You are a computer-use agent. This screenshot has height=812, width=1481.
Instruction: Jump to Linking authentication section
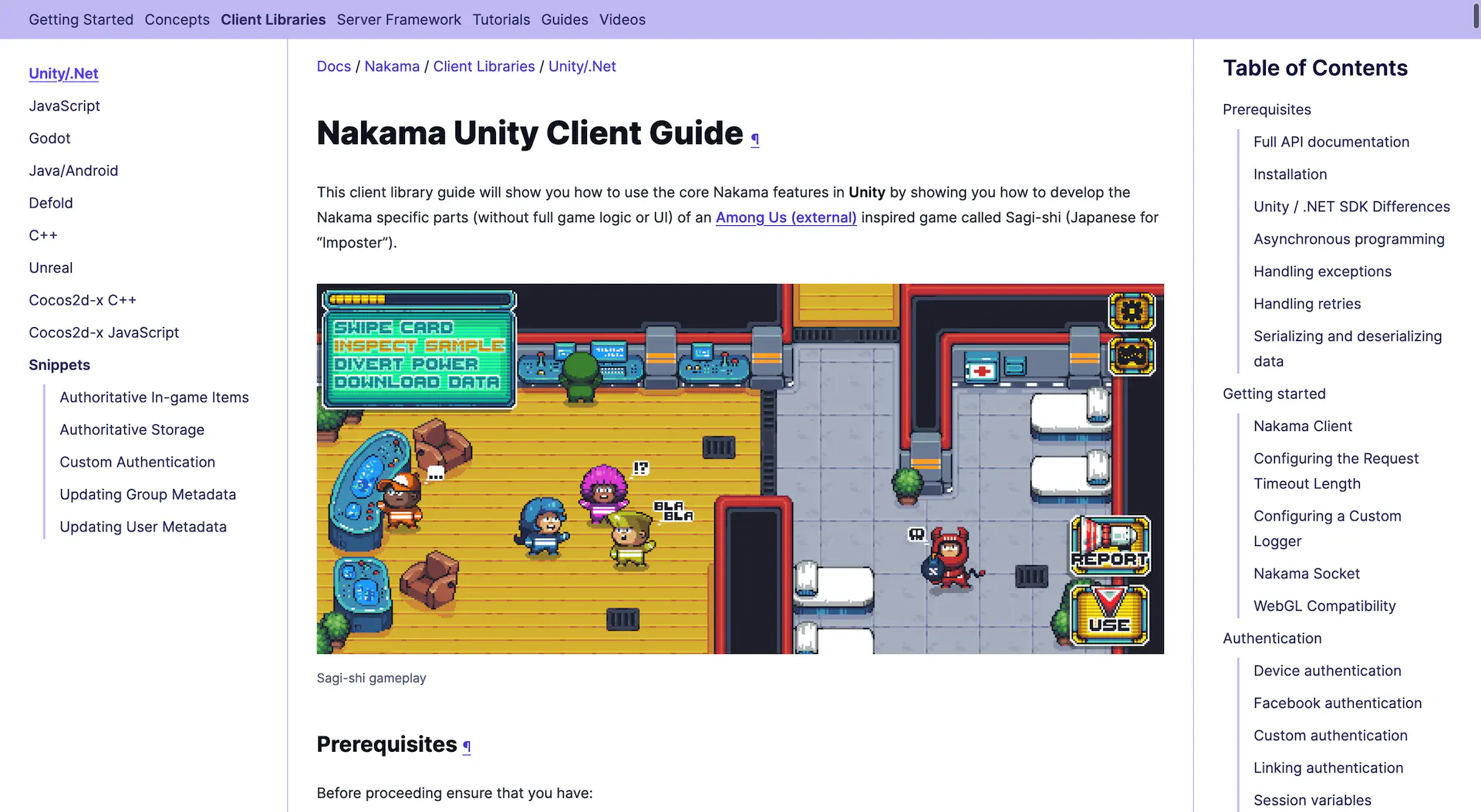tap(1328, 767)
